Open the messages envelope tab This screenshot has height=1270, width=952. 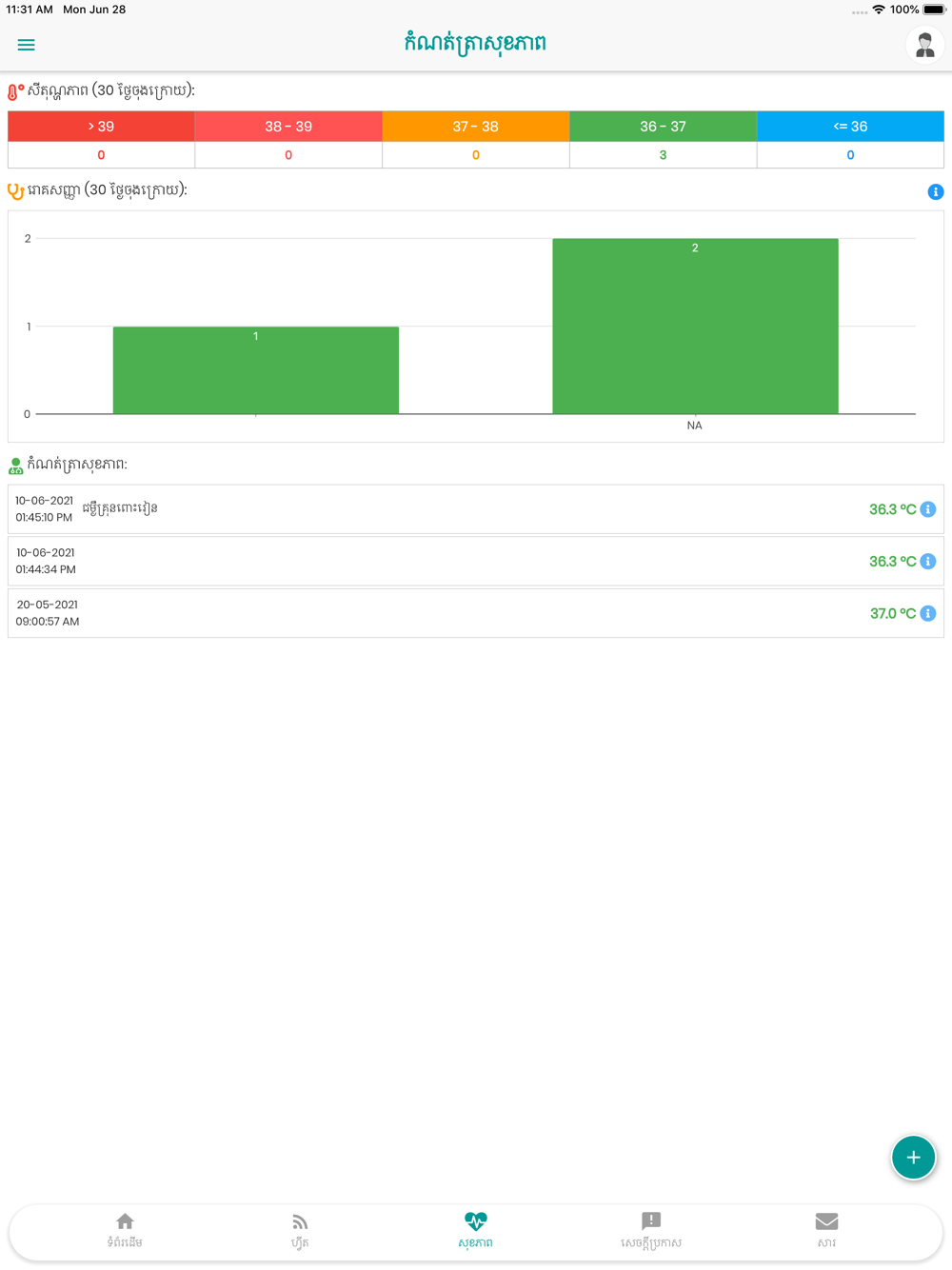(x=826, y=1231)
